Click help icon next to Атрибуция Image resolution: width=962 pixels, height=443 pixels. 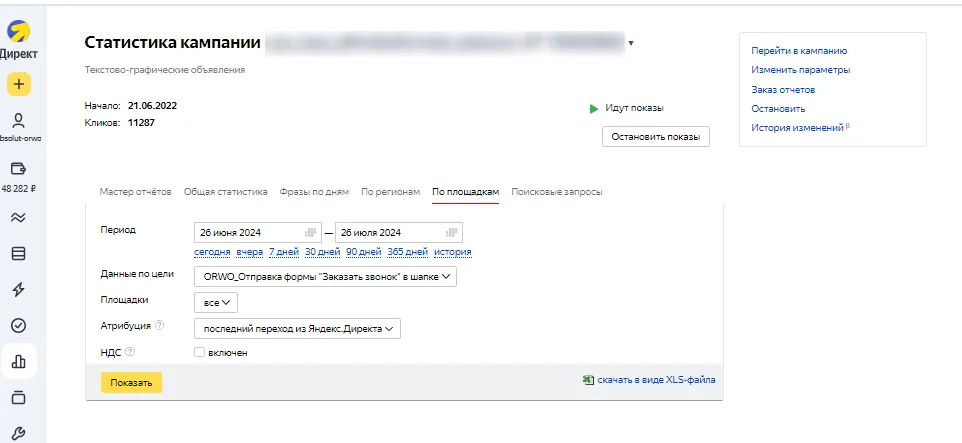pyautogui.click(x=160, y=326)
